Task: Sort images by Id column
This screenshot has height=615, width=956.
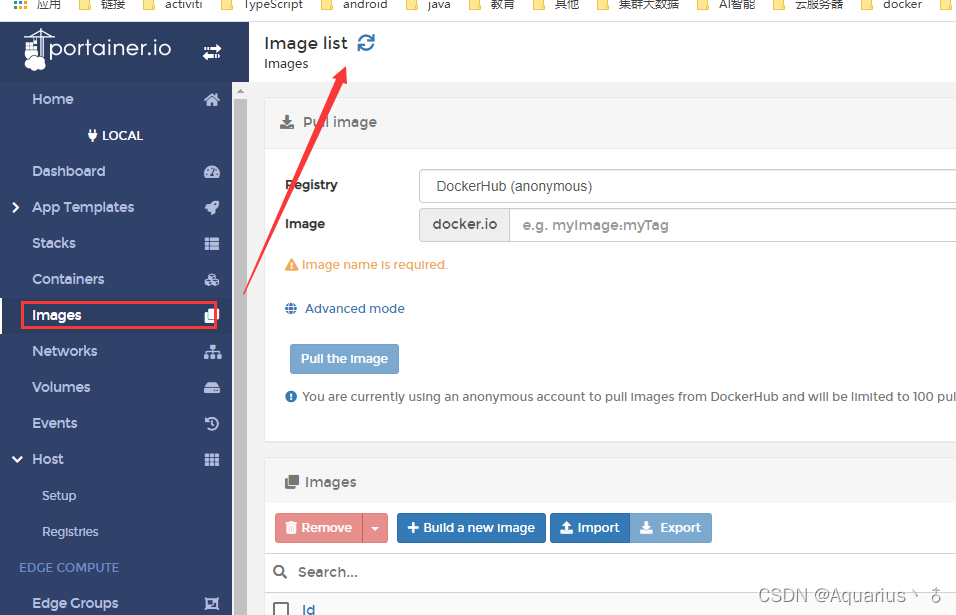Action: point(309,609)
